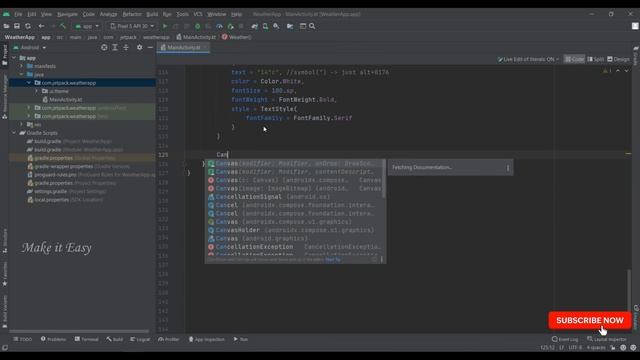Click the Search Everywhere magnifier icon
Viewport: 640px width, 360px height.
(x=312, y=26)
